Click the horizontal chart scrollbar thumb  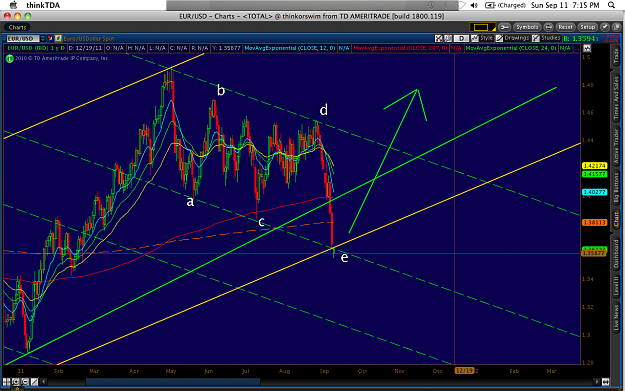(173, 382)
